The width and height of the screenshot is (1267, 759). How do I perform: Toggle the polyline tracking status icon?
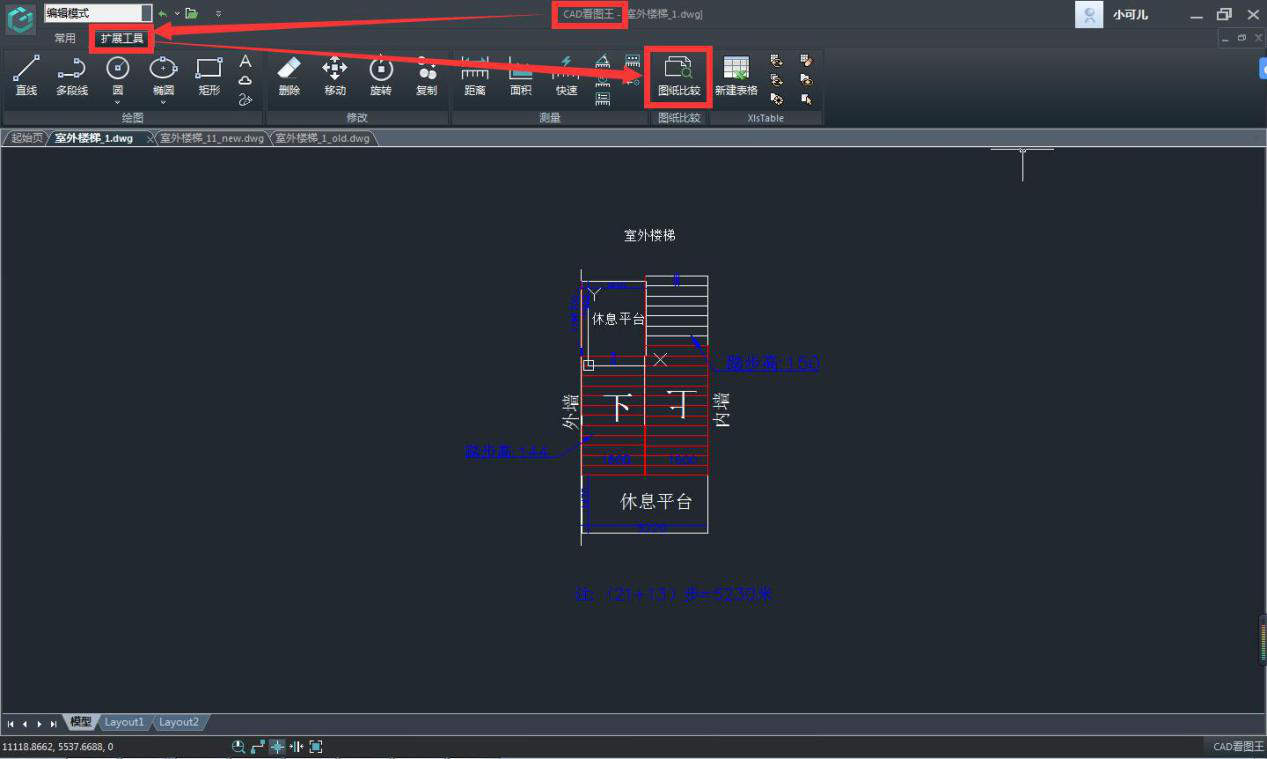pyautogui.click(x=258, y=747)
